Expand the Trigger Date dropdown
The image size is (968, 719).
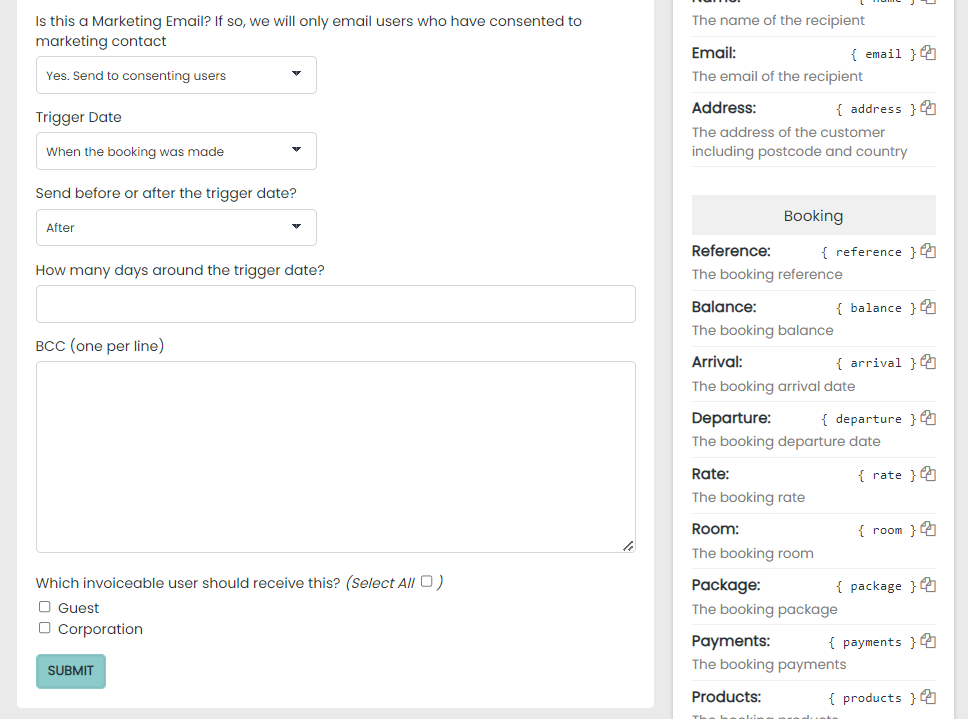coord(176,151)
